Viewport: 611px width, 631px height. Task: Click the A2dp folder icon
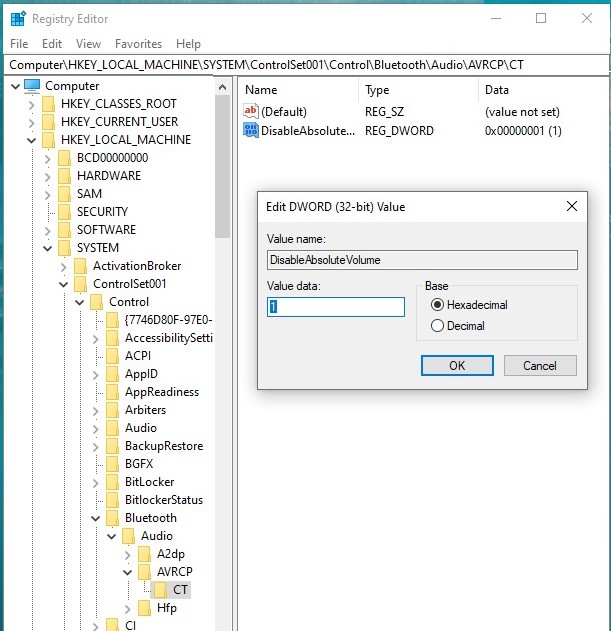[144, 554]
